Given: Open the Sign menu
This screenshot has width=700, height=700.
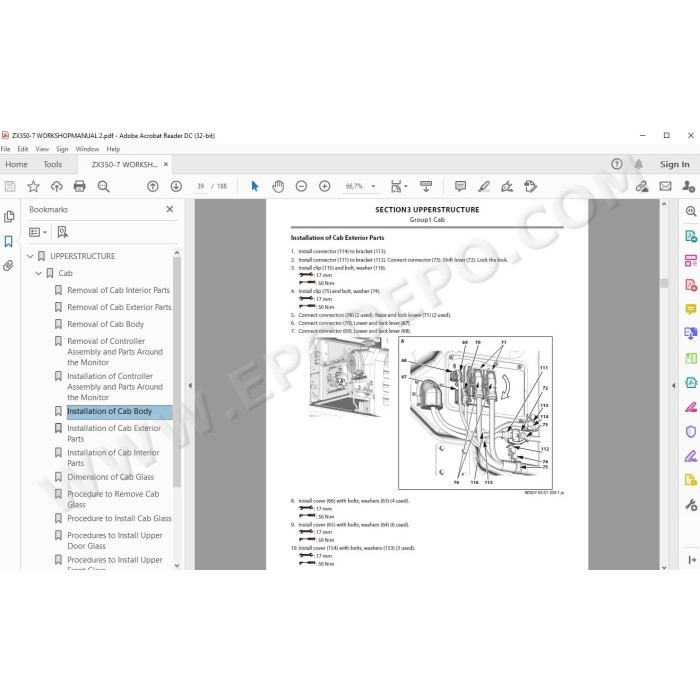Looking at the screenshot, I should (x=62, y=149).
